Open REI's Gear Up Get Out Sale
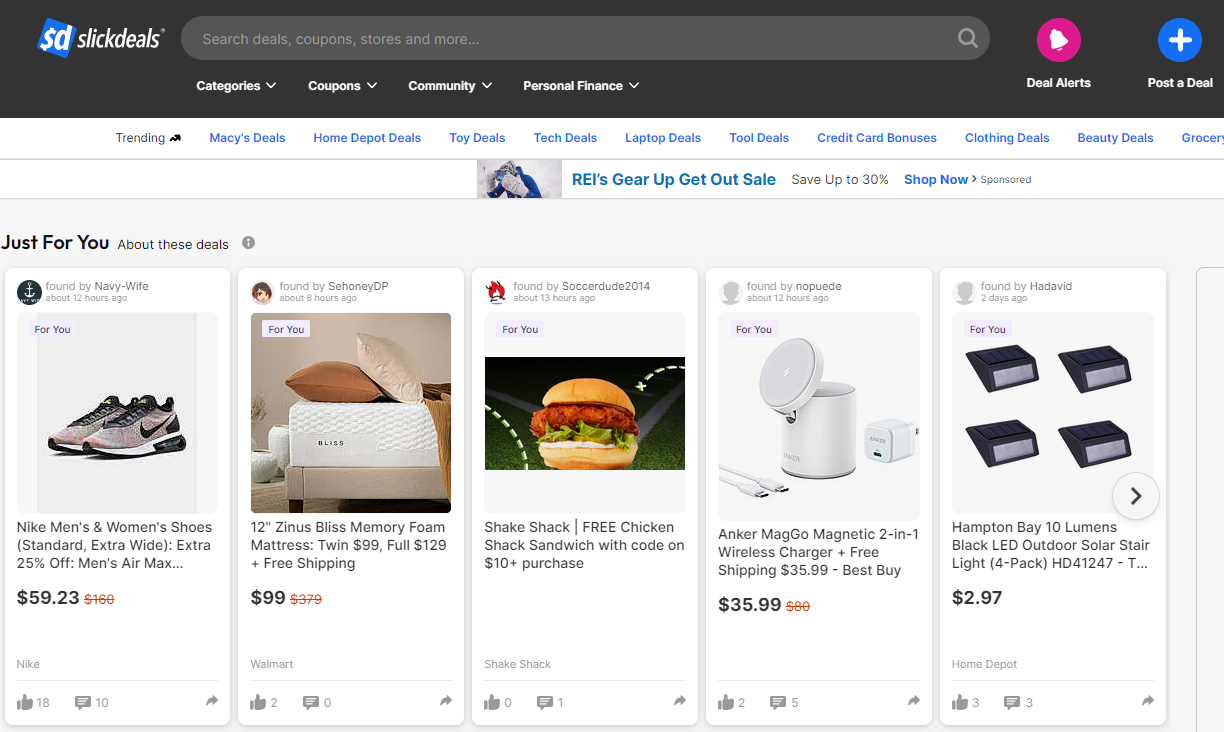This screenshot has width=1224, height=732. pos(674,180)
